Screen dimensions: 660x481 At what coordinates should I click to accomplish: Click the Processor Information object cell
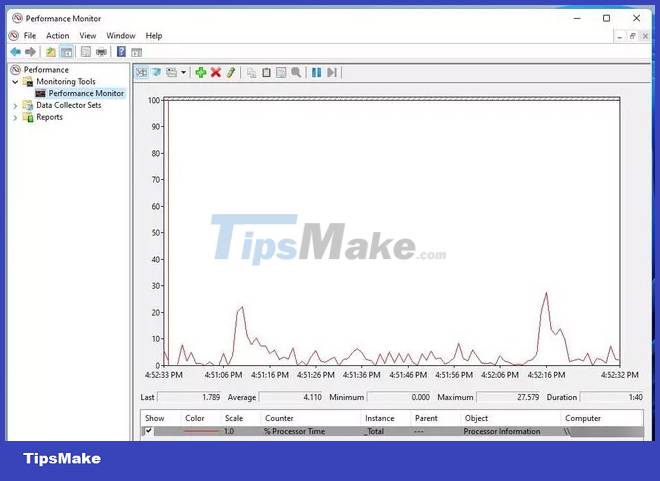(x=502, y=431)
